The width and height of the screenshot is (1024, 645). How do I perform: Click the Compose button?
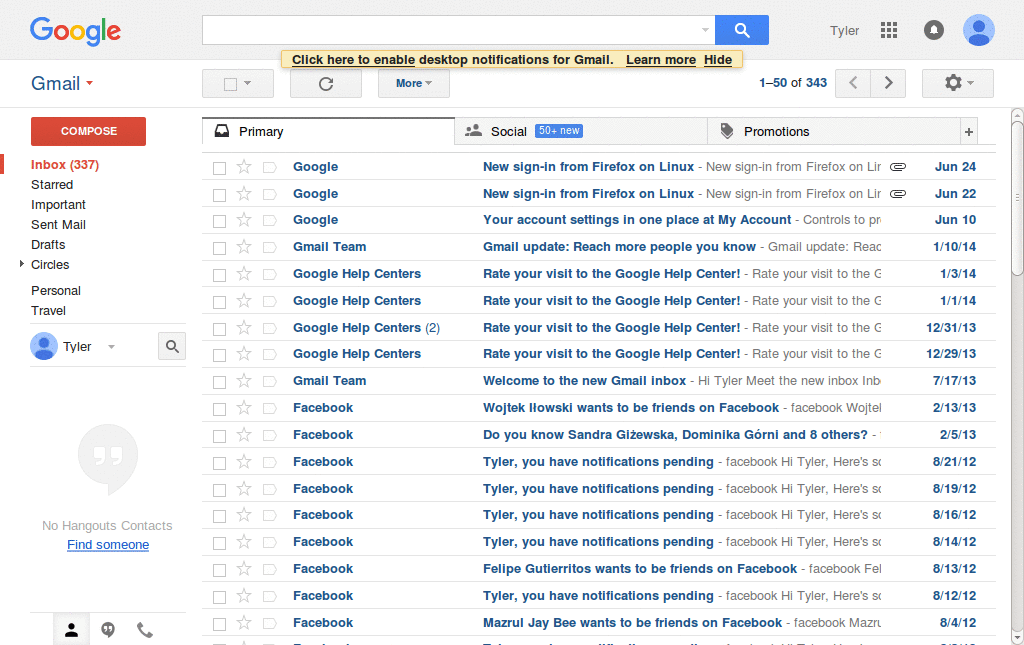click(x=87, y=131)
